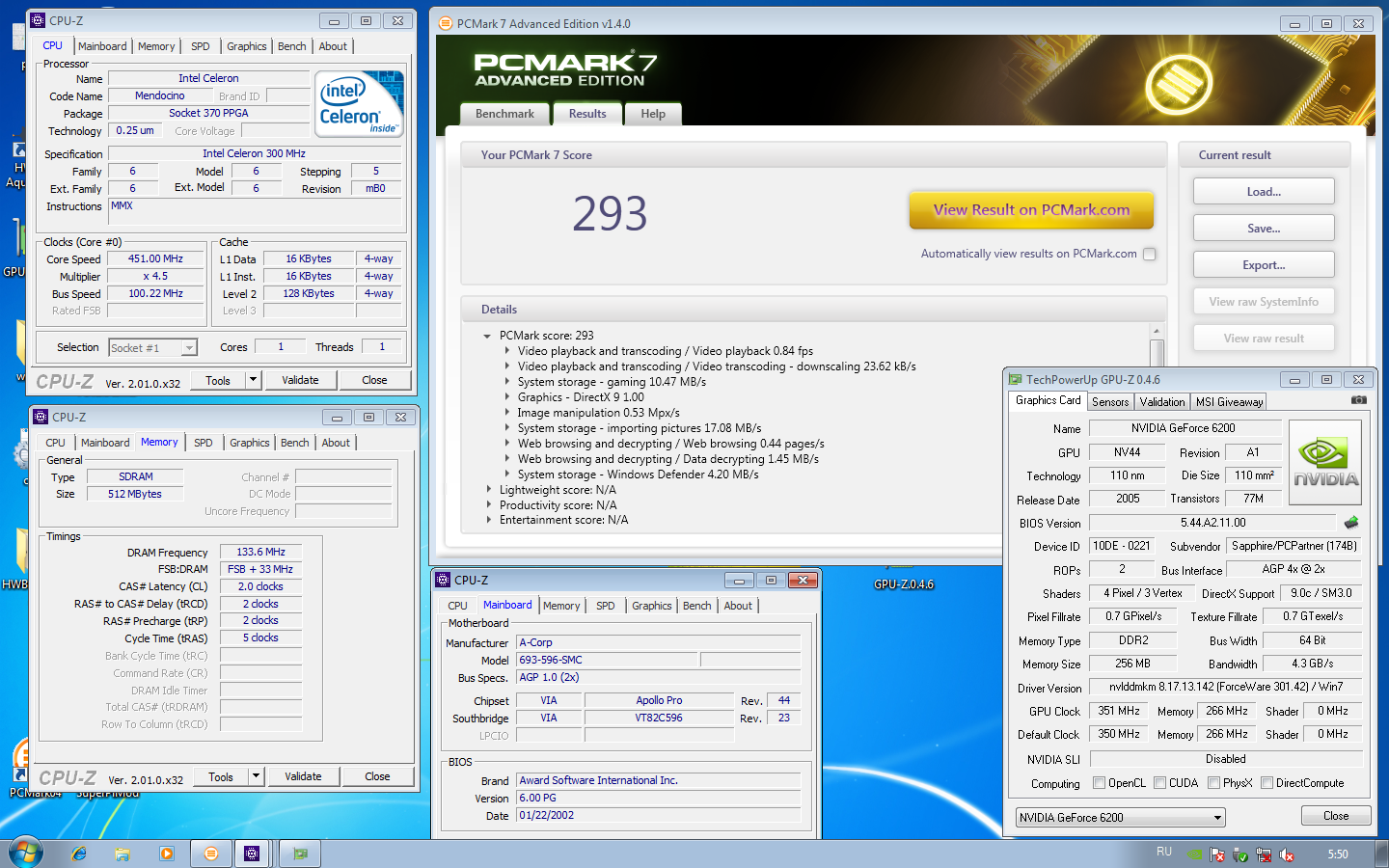Viewport: 1389px width, 868px height.
Task: Click Close button in GPU-Z
Action: click(x=1336, y=816)
